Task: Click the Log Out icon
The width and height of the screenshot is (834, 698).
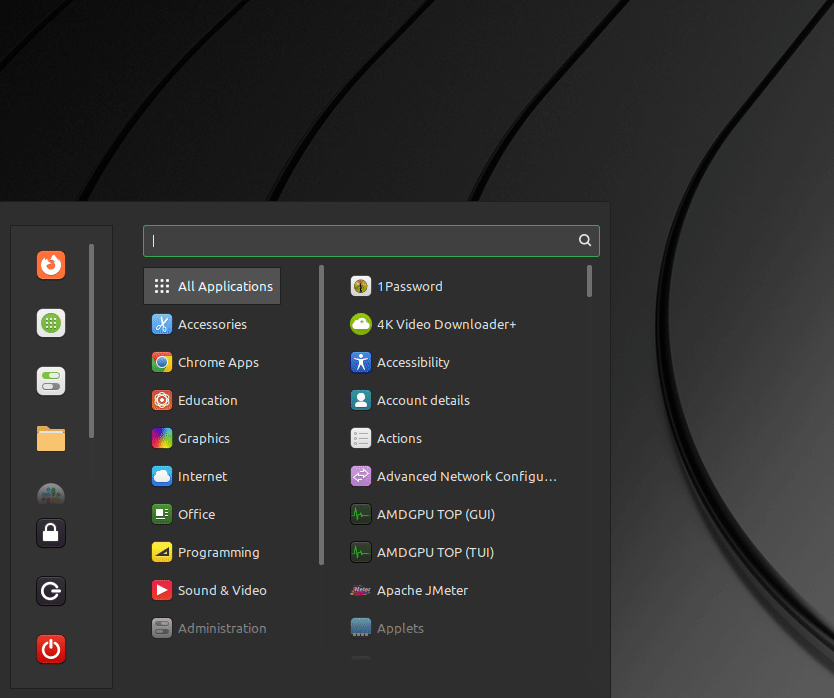Action: pos(51,591)
